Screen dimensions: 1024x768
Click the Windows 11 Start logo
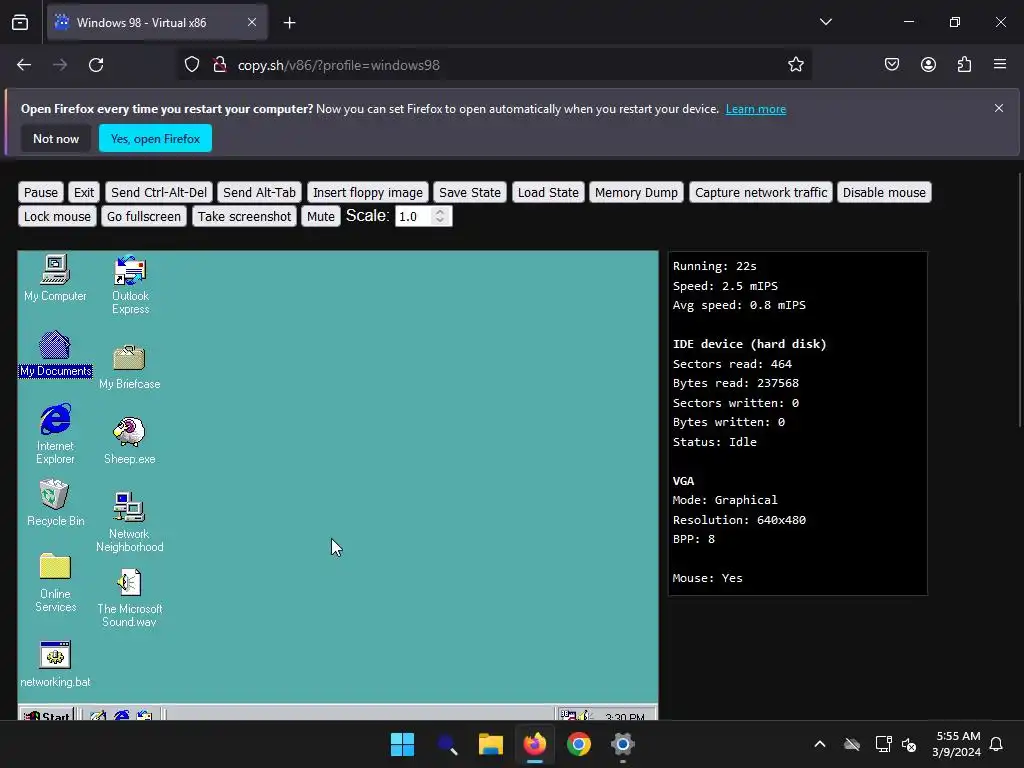pyautogui.click(x=402, y=744)
